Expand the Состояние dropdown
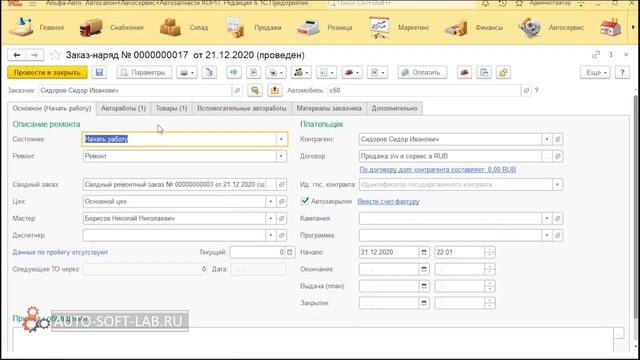640x360 pixels. (x=281, y=139)
